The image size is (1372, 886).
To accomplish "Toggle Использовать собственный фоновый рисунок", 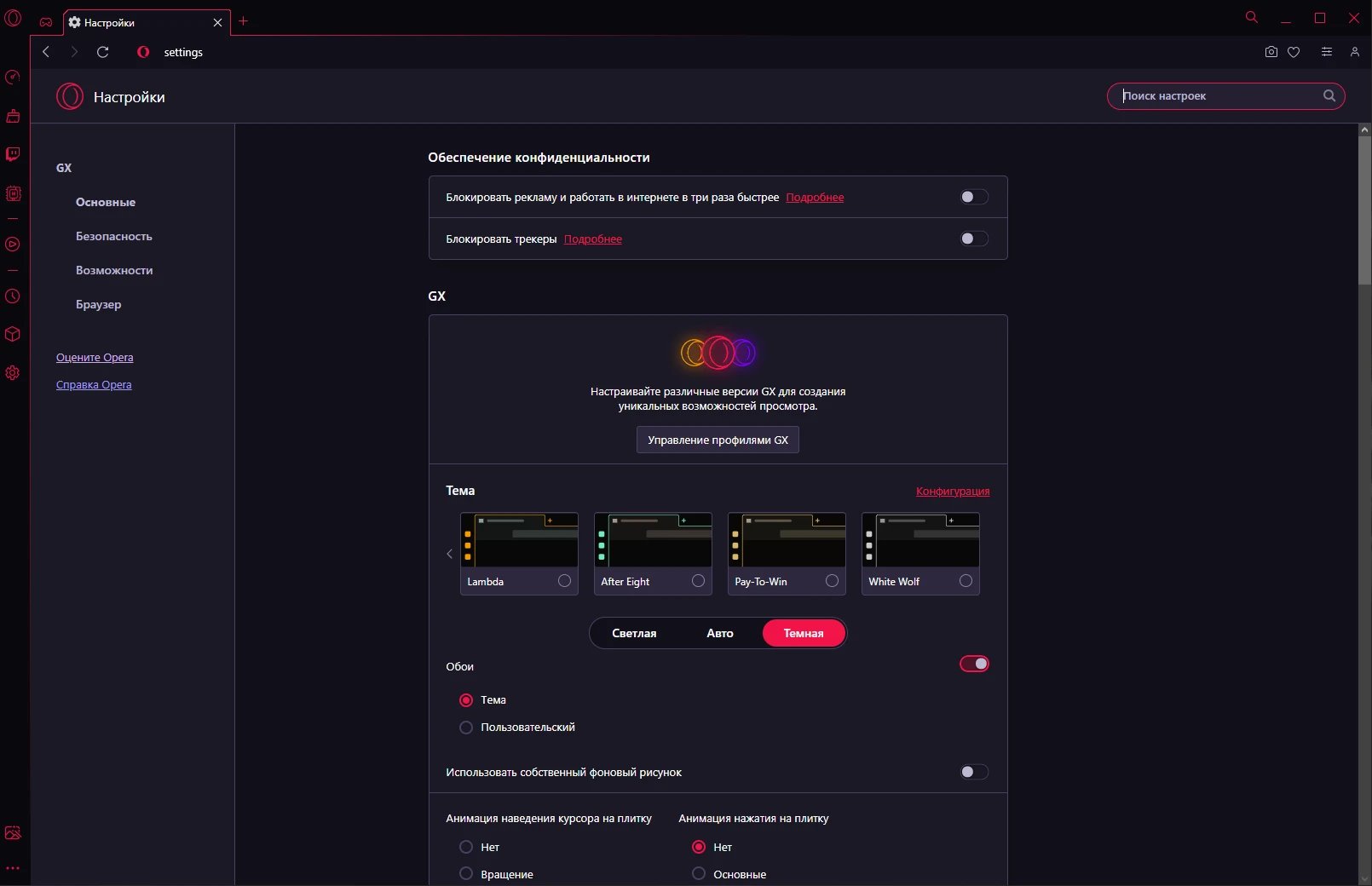I will pos(974,772).
